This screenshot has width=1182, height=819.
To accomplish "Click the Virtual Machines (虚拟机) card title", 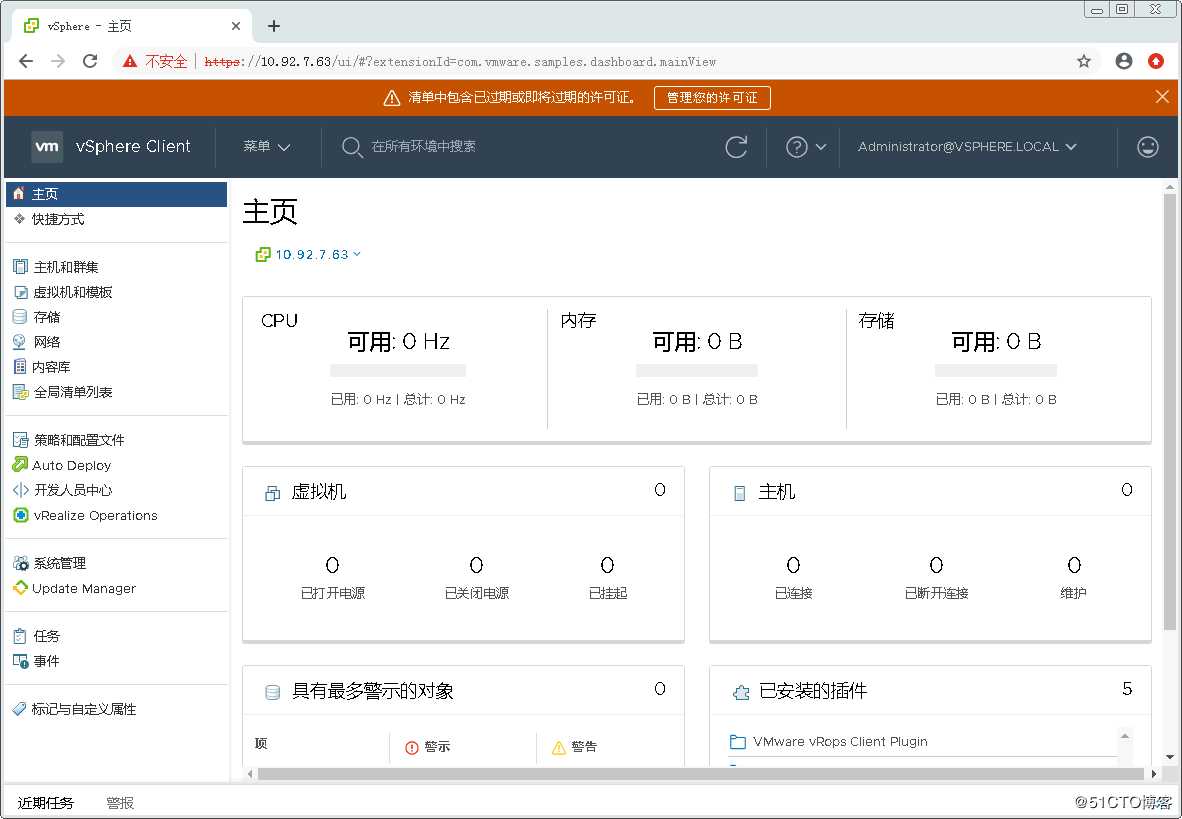I will [318, 492].
